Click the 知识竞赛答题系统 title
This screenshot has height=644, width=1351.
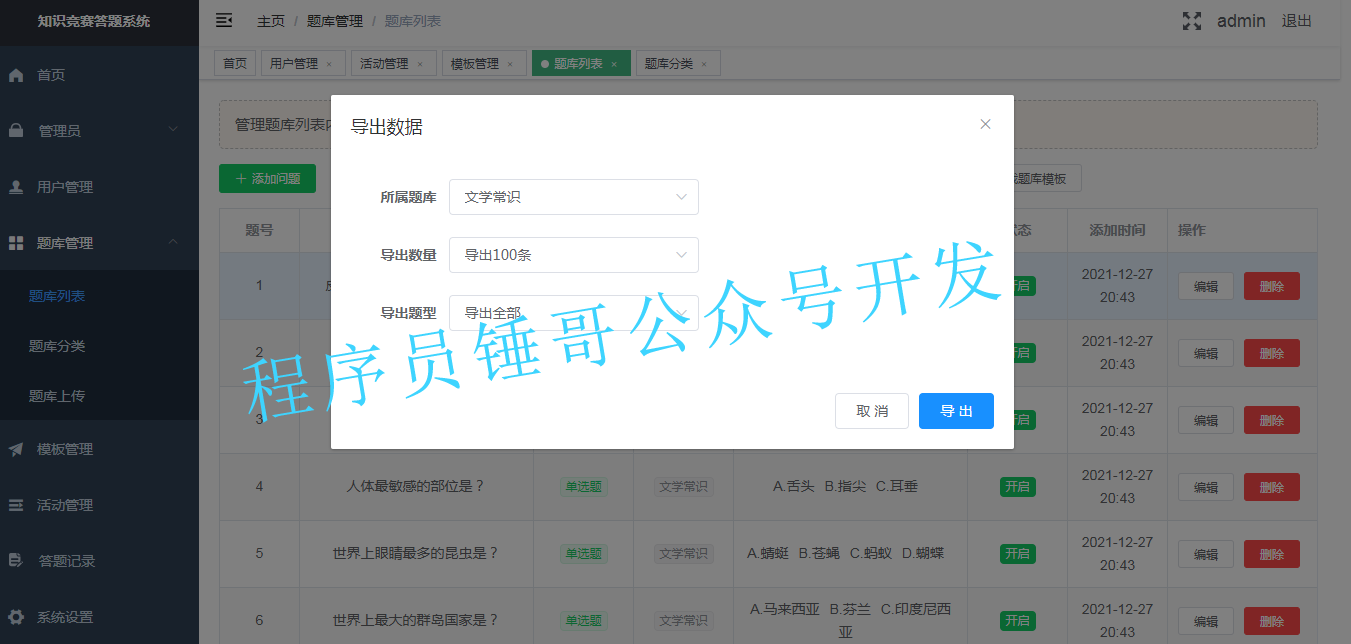point(94,21)
